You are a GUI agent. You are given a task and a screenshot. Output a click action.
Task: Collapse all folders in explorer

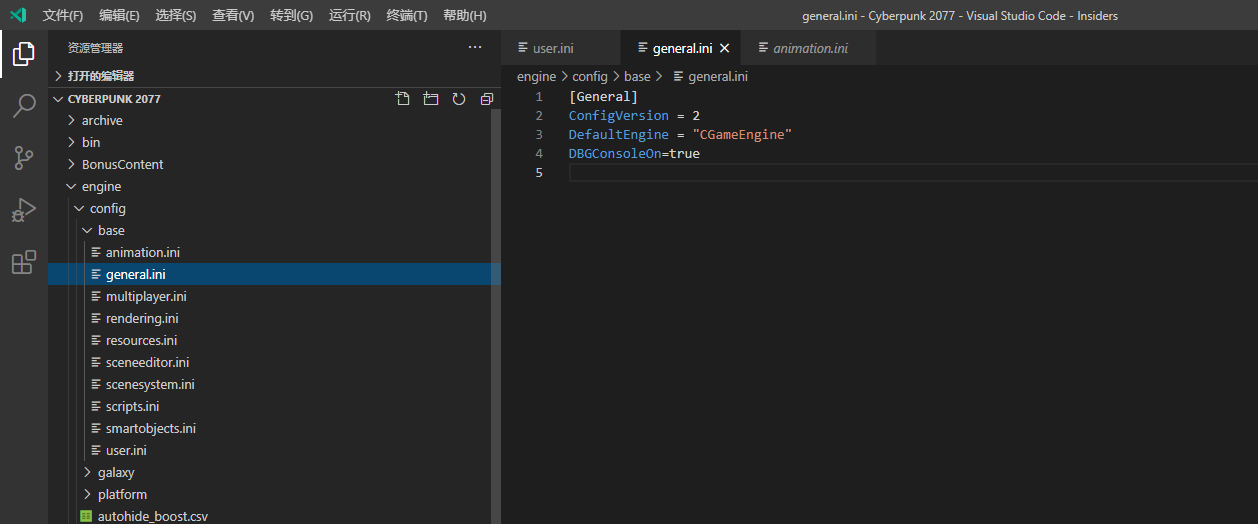point(487,99)
